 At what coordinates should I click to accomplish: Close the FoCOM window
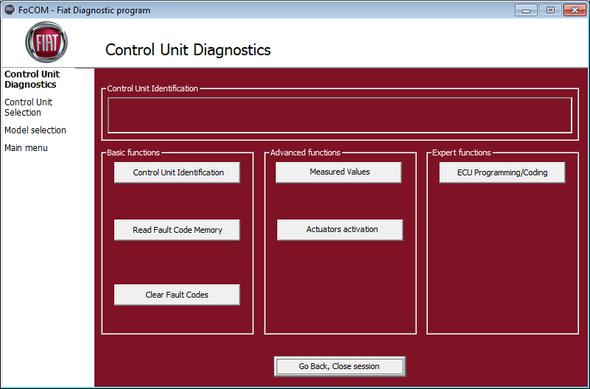[575, 10]
